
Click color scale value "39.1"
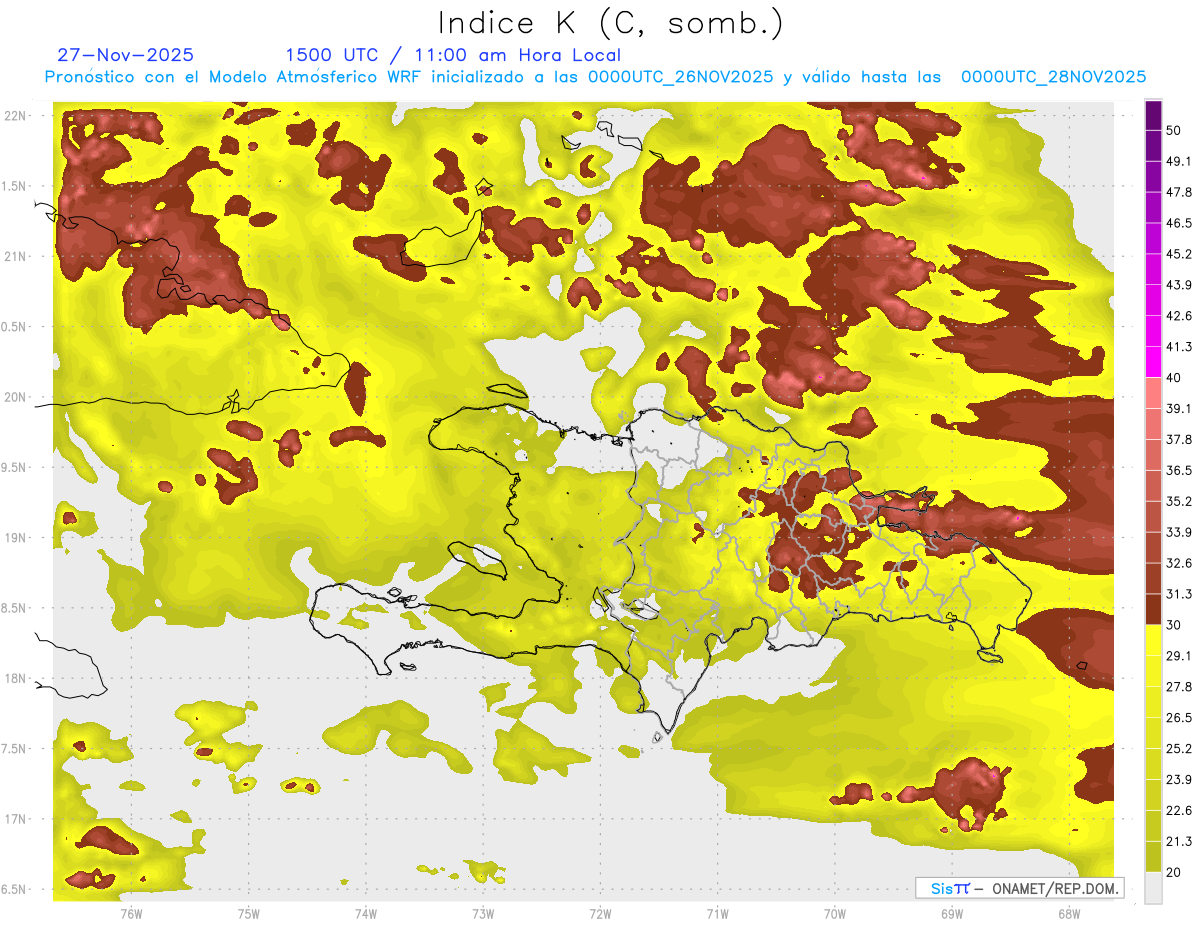click(1178, 409)
